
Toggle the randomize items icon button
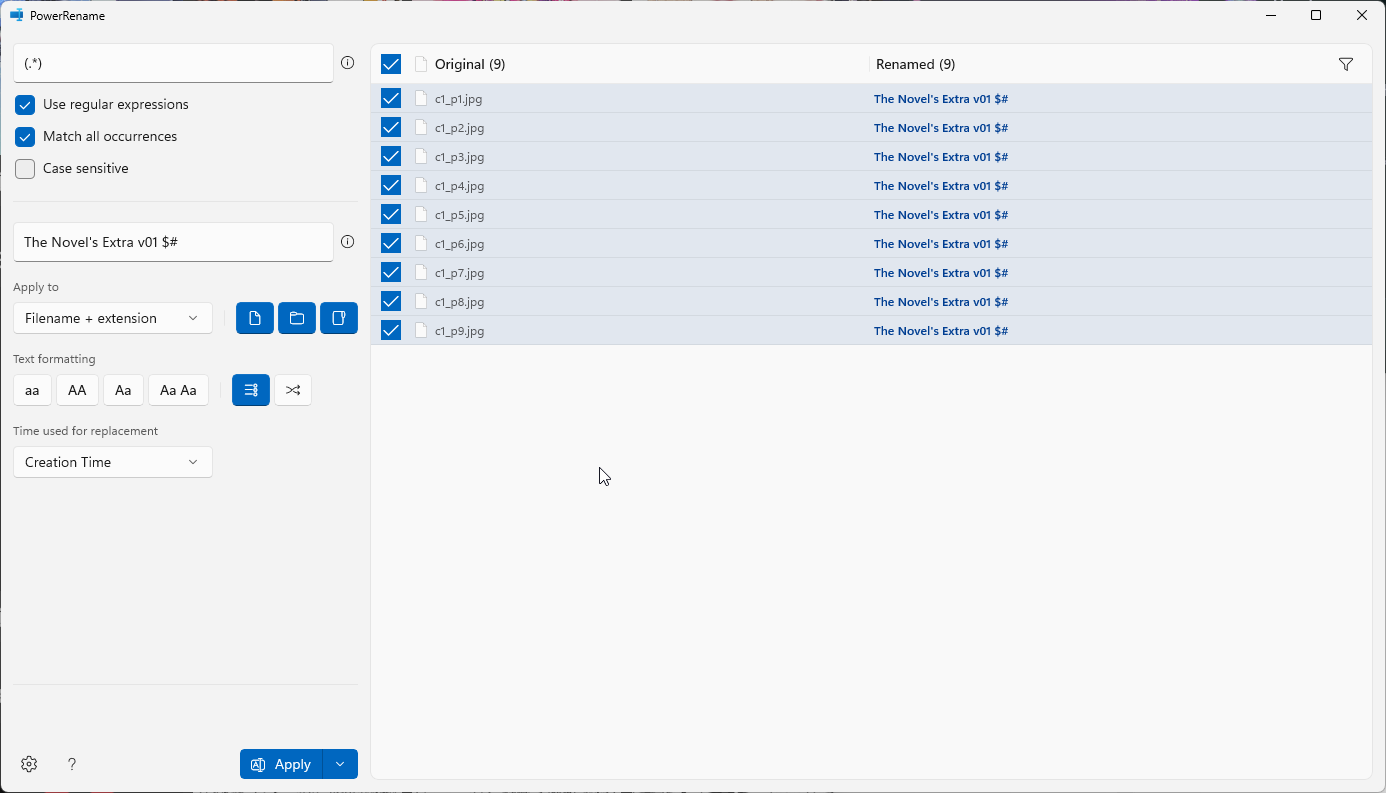[x=293, y=390]
